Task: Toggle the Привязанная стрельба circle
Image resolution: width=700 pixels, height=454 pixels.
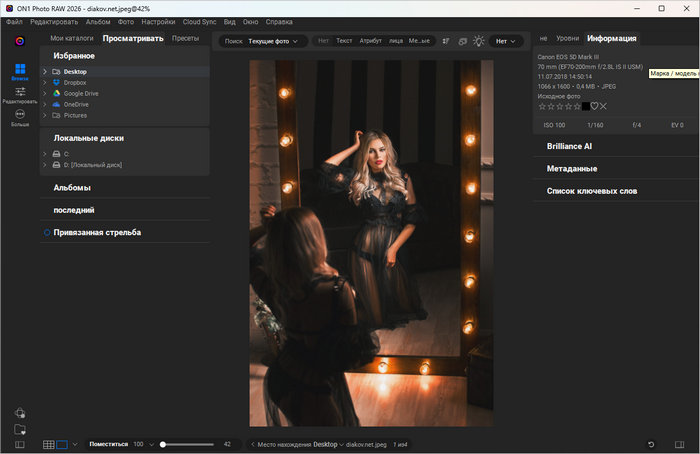Action: 46,232
